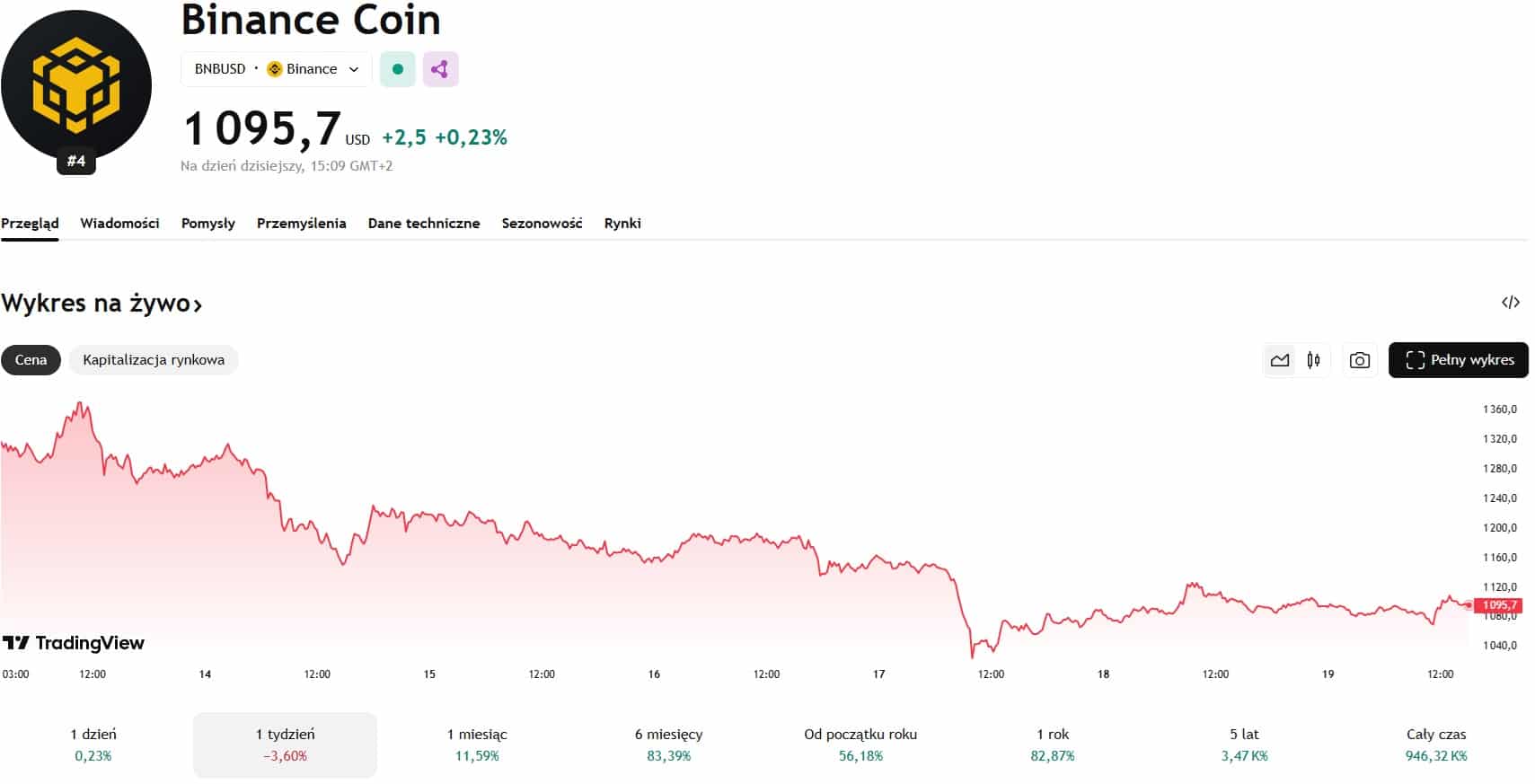The width and height of the screenshot is (1535, 784).
Task: Switch to candlestick chart type icon
Action: pyautogui.click(x=1314, y=360)
